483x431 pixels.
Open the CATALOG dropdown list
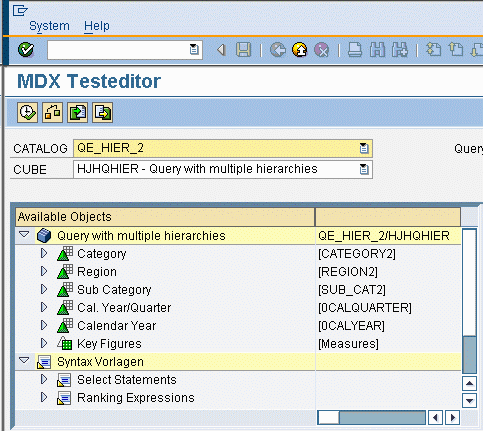click(x=364, y=148)
